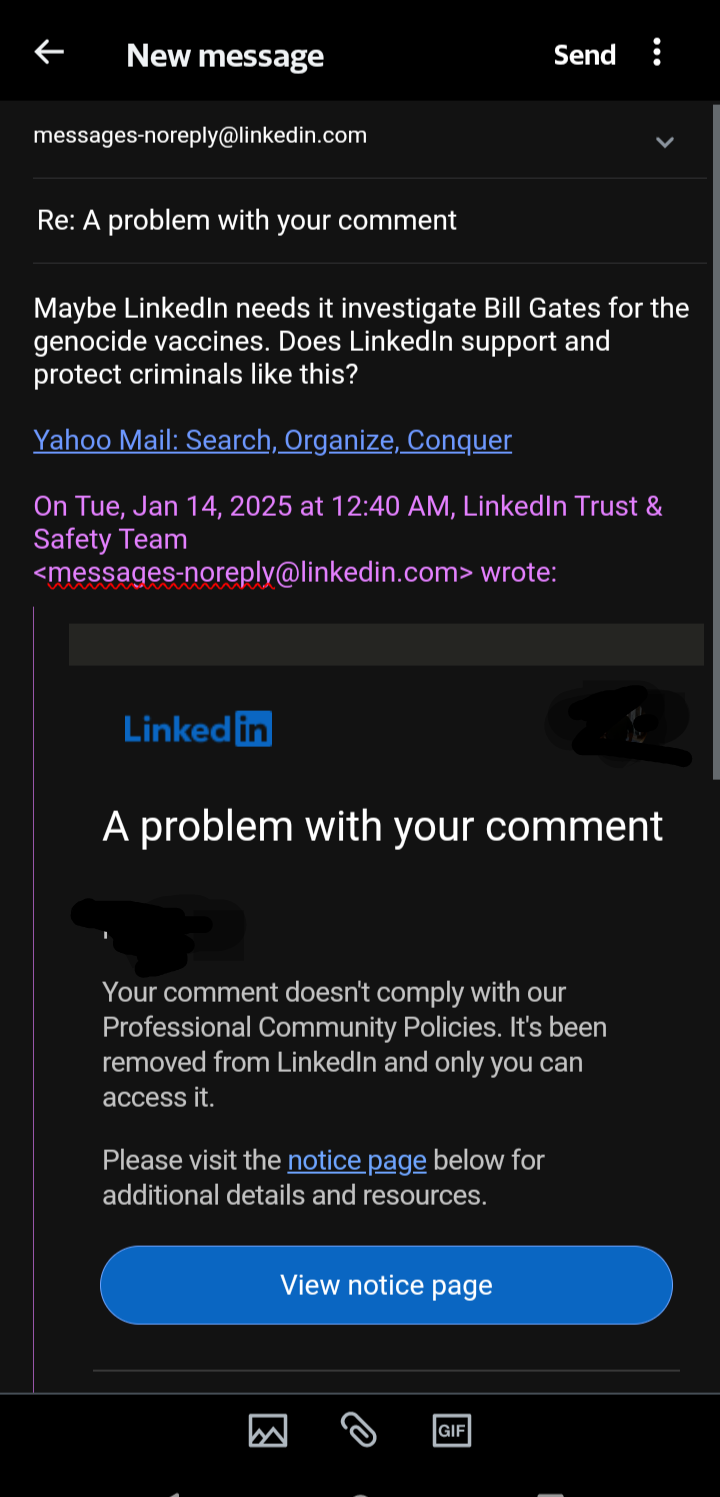Tap the "New message" title
The height and width of the screenshot is (1497, 720).
pyautogui.click(x=225, y=56)
